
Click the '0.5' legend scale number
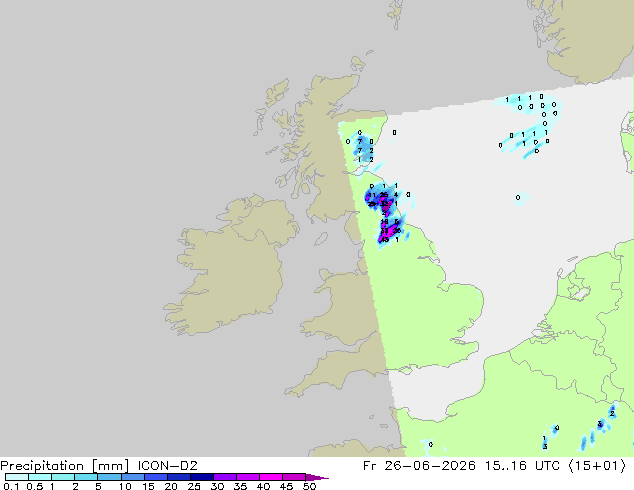35,486
